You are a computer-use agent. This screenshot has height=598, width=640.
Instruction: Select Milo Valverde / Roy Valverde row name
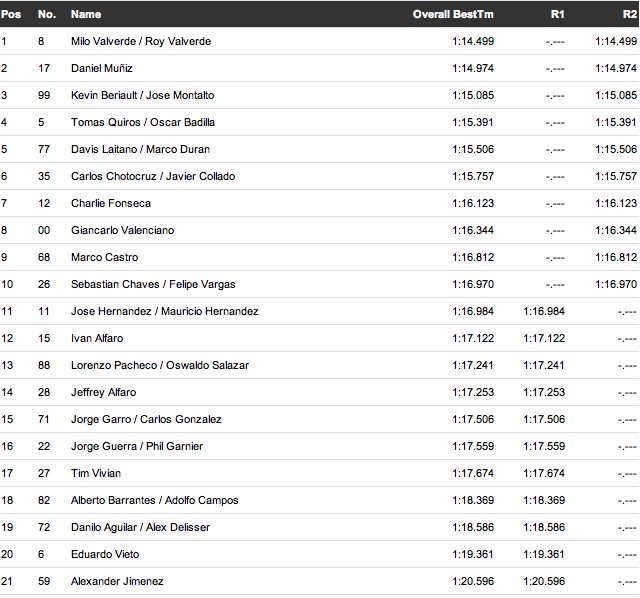coord(141,41)
